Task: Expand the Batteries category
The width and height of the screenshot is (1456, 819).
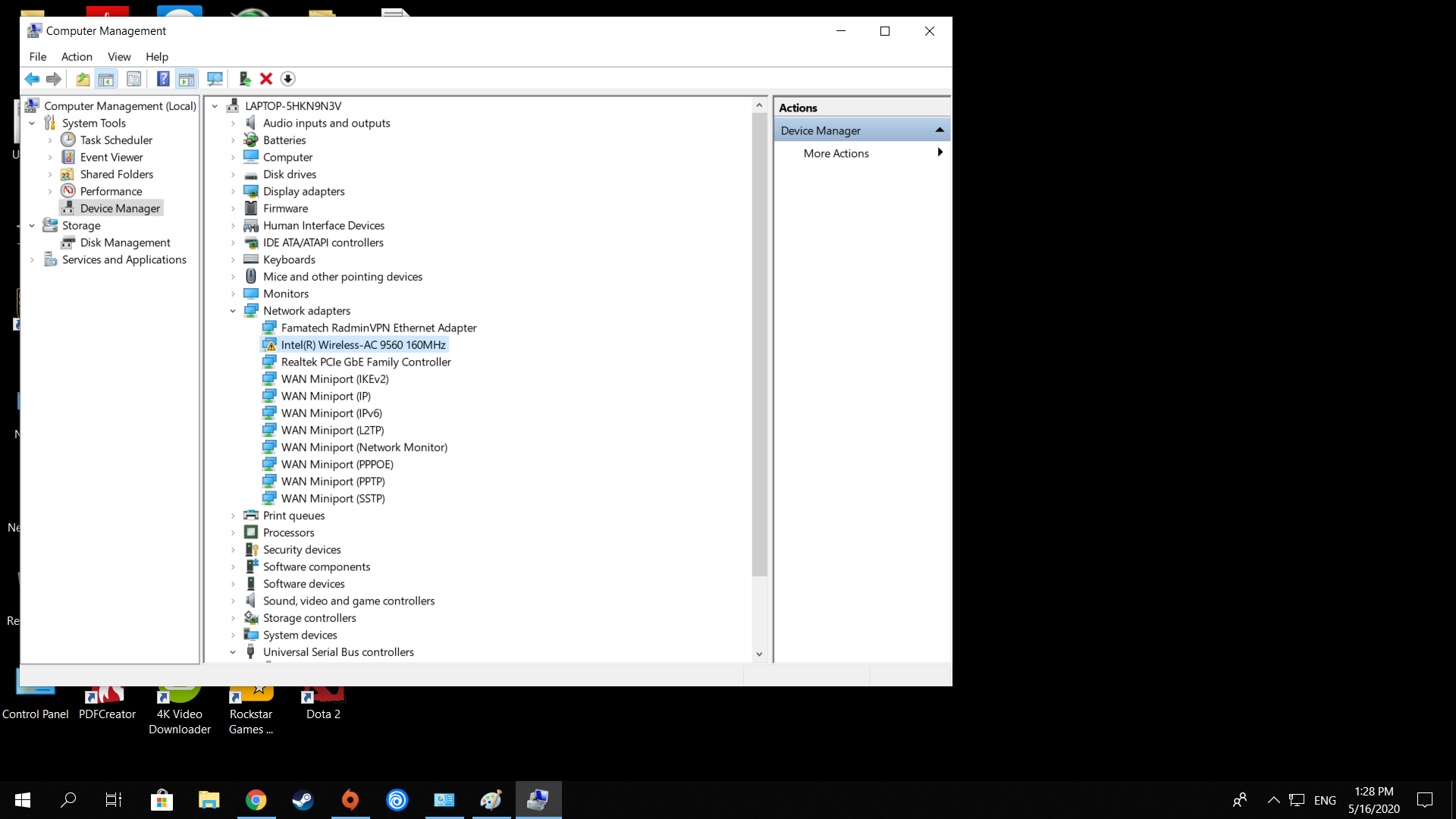Action: click(x=234, y=140)
